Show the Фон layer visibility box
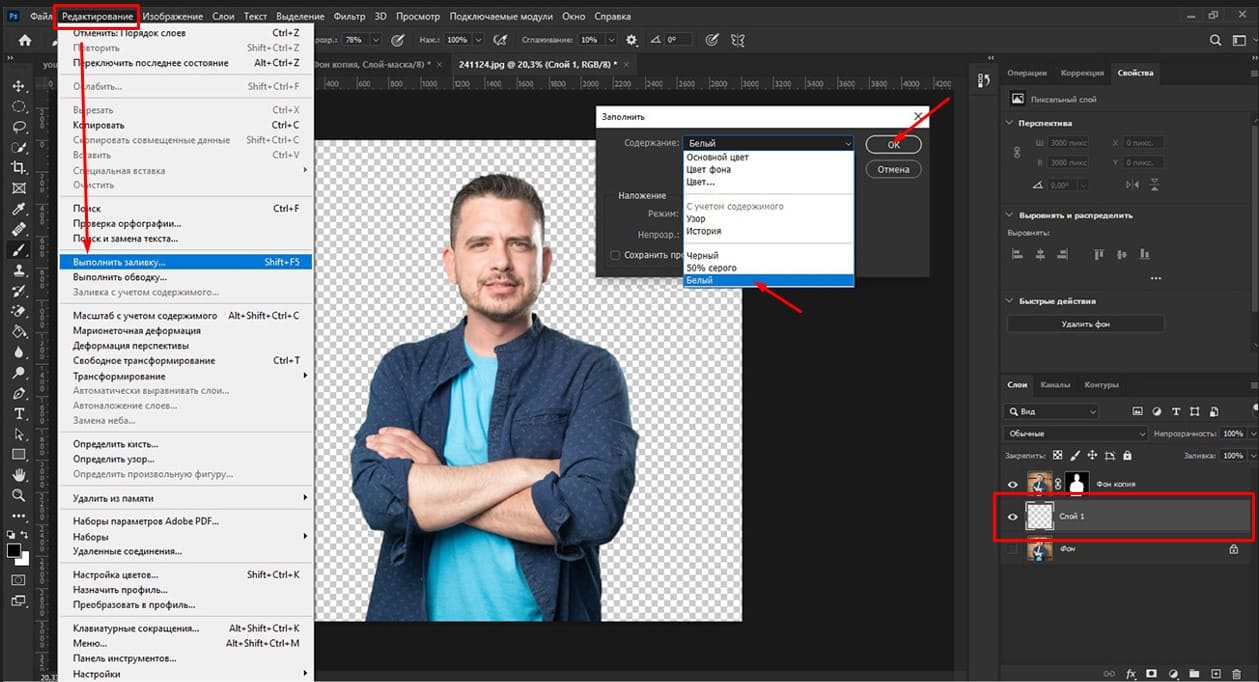The image size is (1259, 682). click(x=1012, y=549)
